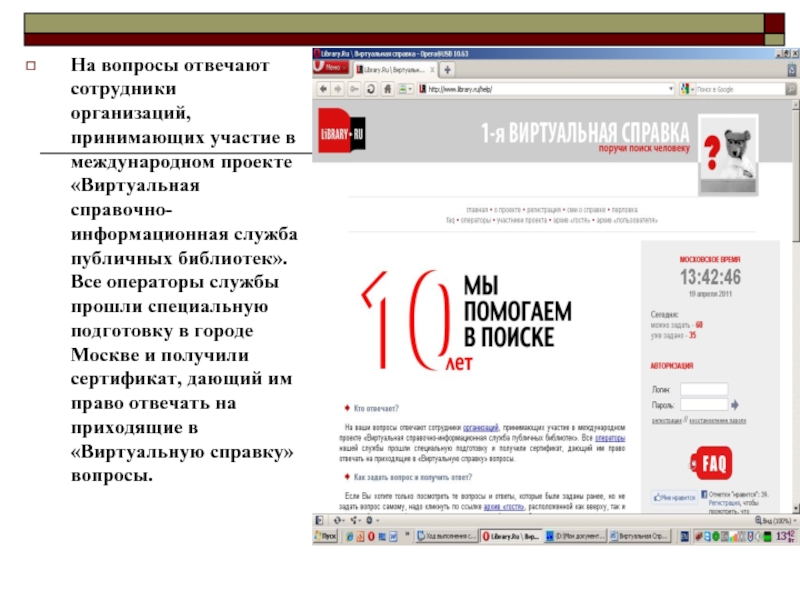Viewport: 800px width, 600px height.
Task: Go forward with the Forward arrow
Action: (x=337, y=89)
